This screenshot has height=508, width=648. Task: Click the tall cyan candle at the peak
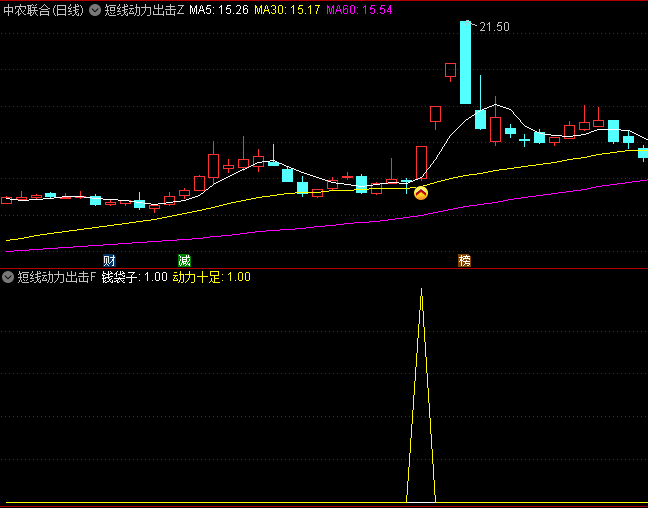point(465,62)
